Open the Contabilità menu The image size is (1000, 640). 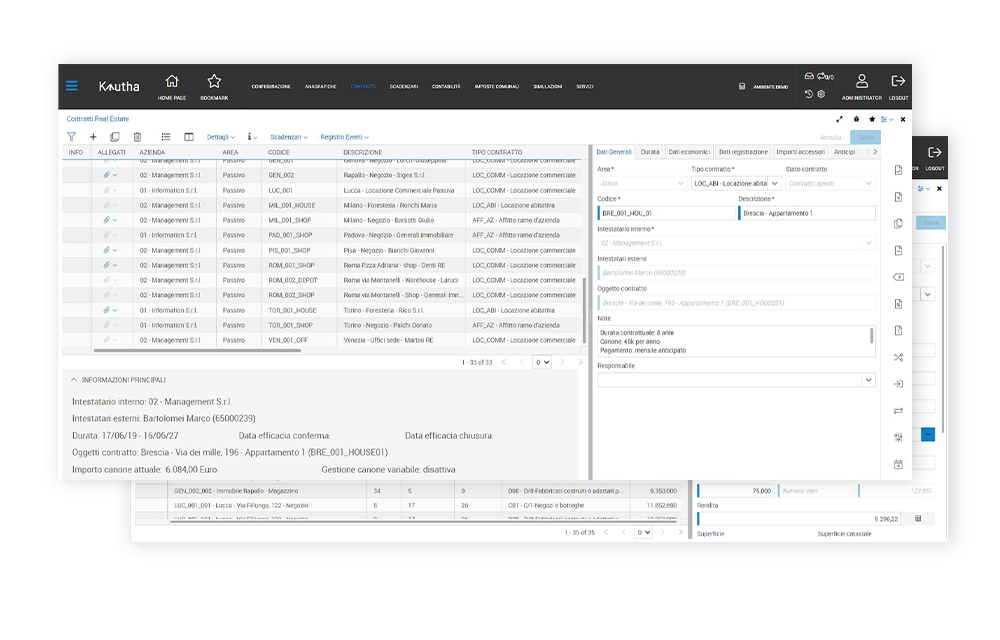446,87
